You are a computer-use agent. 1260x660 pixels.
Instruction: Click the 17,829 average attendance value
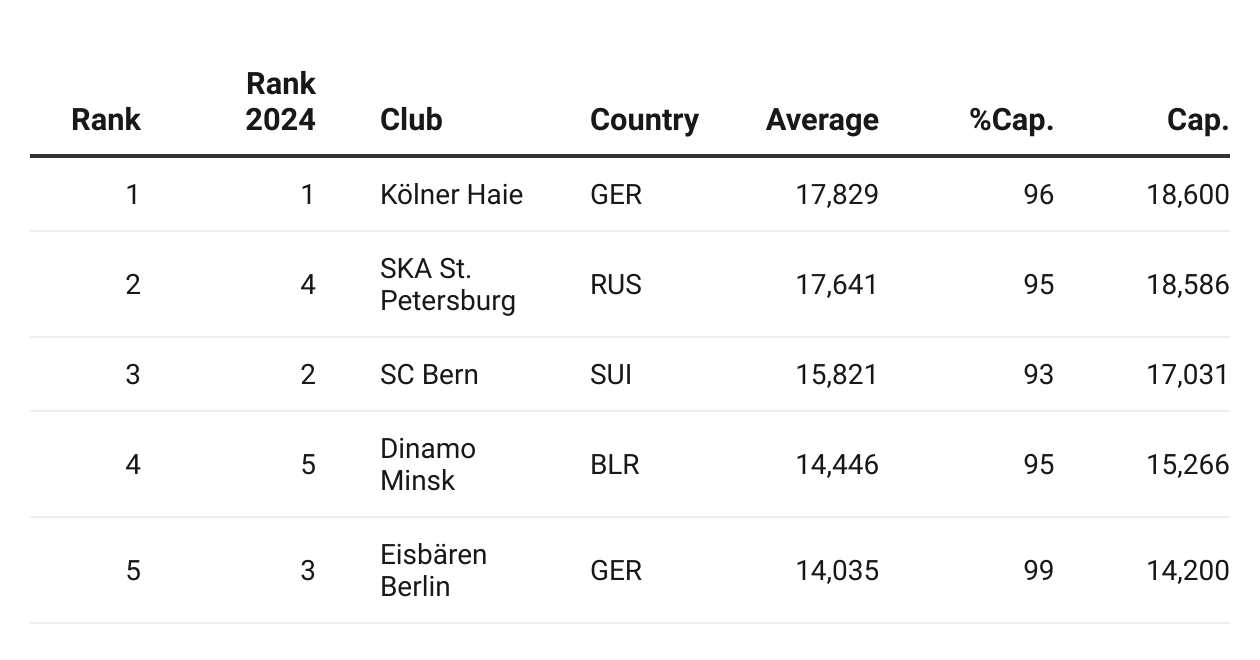[837, 194]
